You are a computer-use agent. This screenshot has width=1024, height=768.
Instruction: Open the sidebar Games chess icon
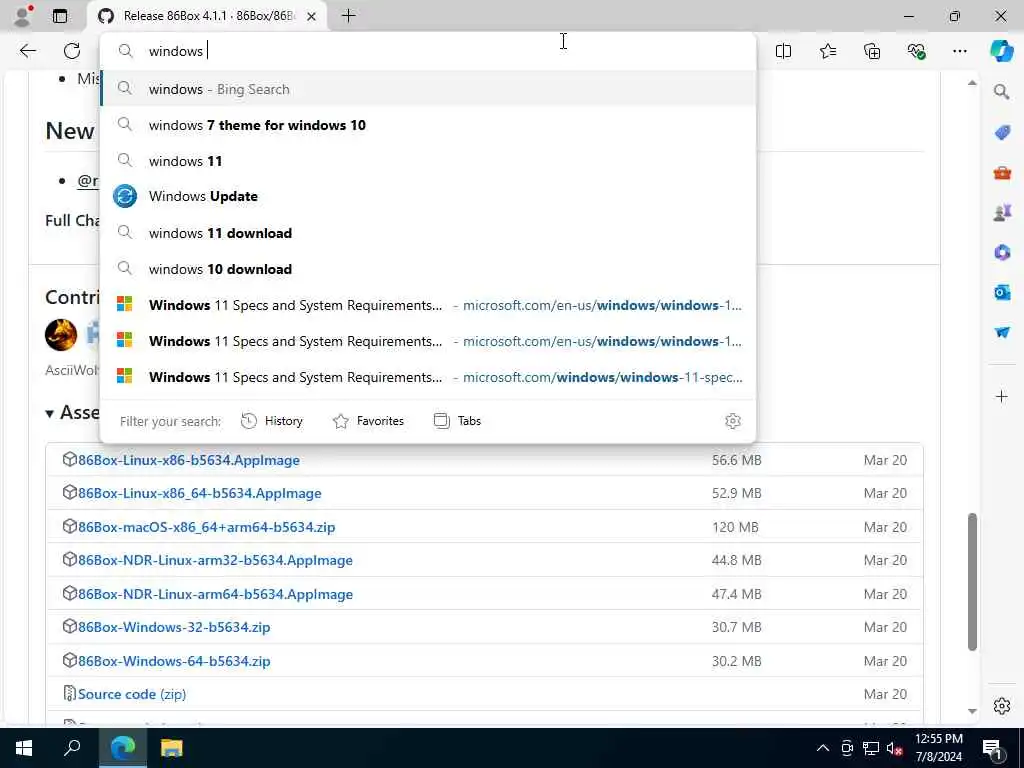click(1002, 212)
